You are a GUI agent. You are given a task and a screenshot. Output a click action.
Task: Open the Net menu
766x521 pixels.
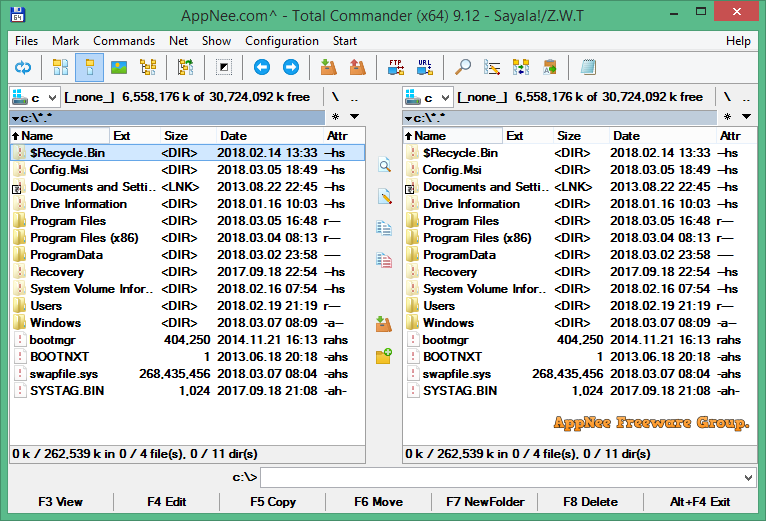(178, 41)
